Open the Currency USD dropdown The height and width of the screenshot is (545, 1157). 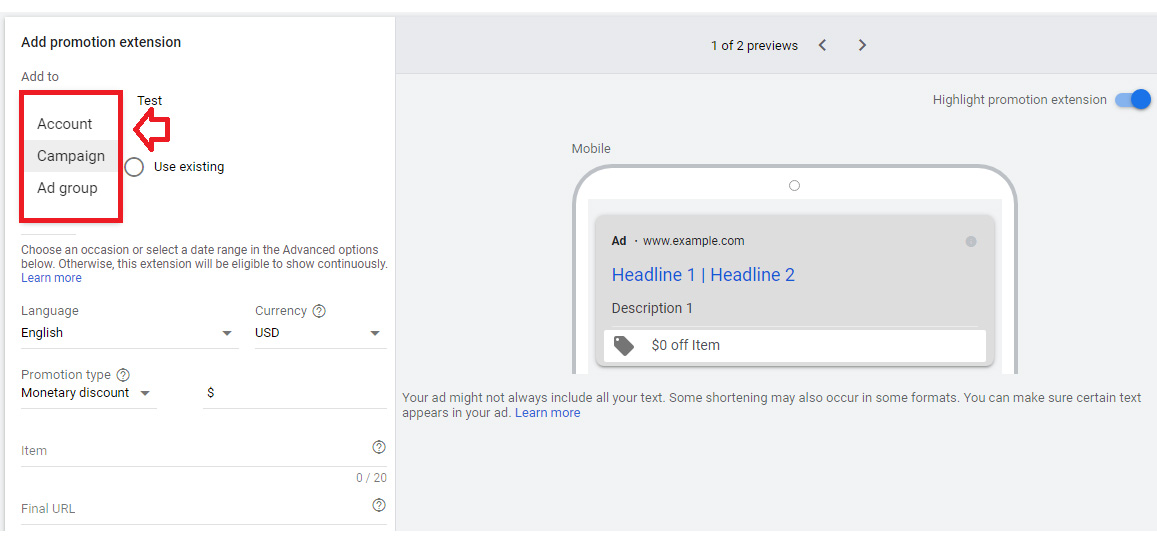click(320, 333)
